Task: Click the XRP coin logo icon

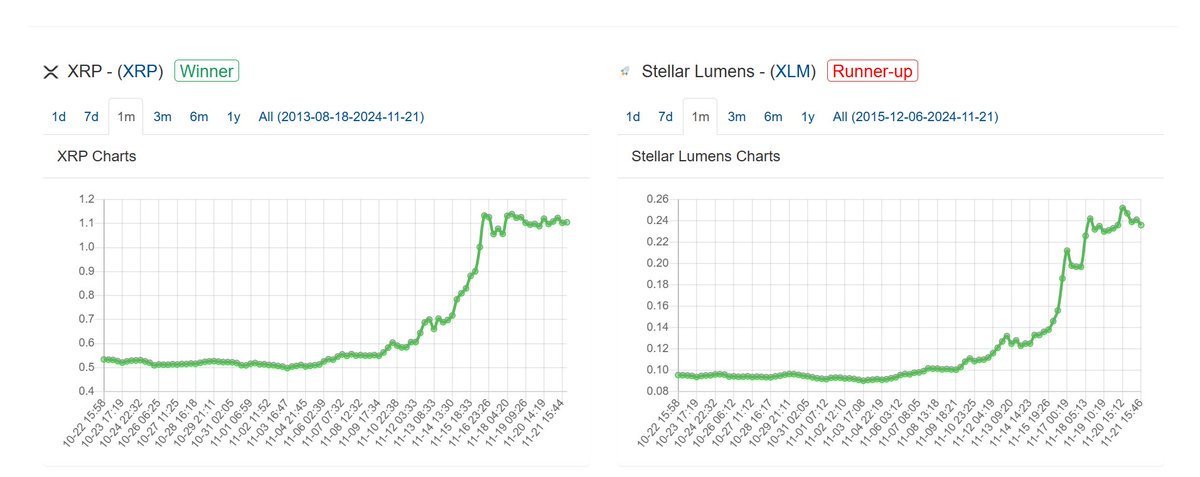Action: [50, 72]
